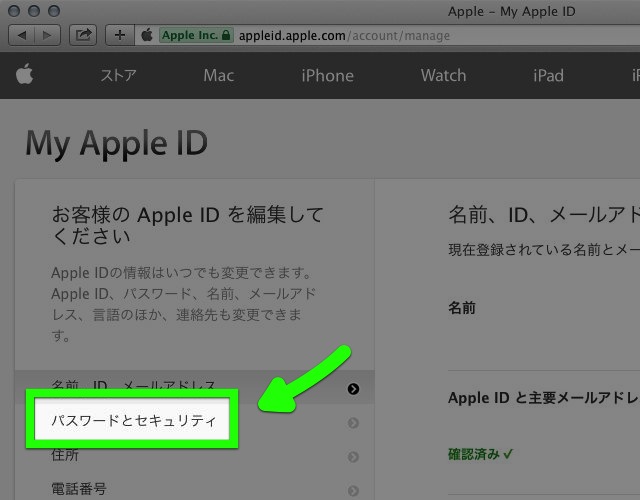Click the 確認済み verified status text
Screen dimensions: 640x500
(480, 454)
